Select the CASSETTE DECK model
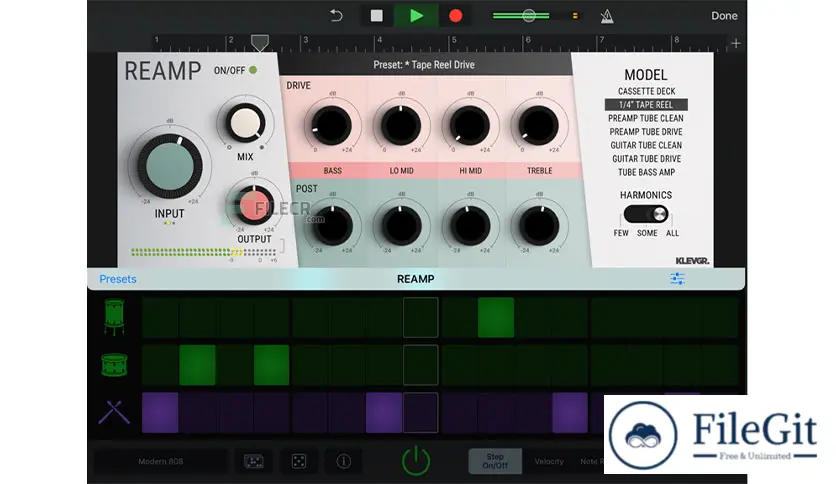Image resolution: width=836 pixels, height=484 pixels. (x=646, y=91)
